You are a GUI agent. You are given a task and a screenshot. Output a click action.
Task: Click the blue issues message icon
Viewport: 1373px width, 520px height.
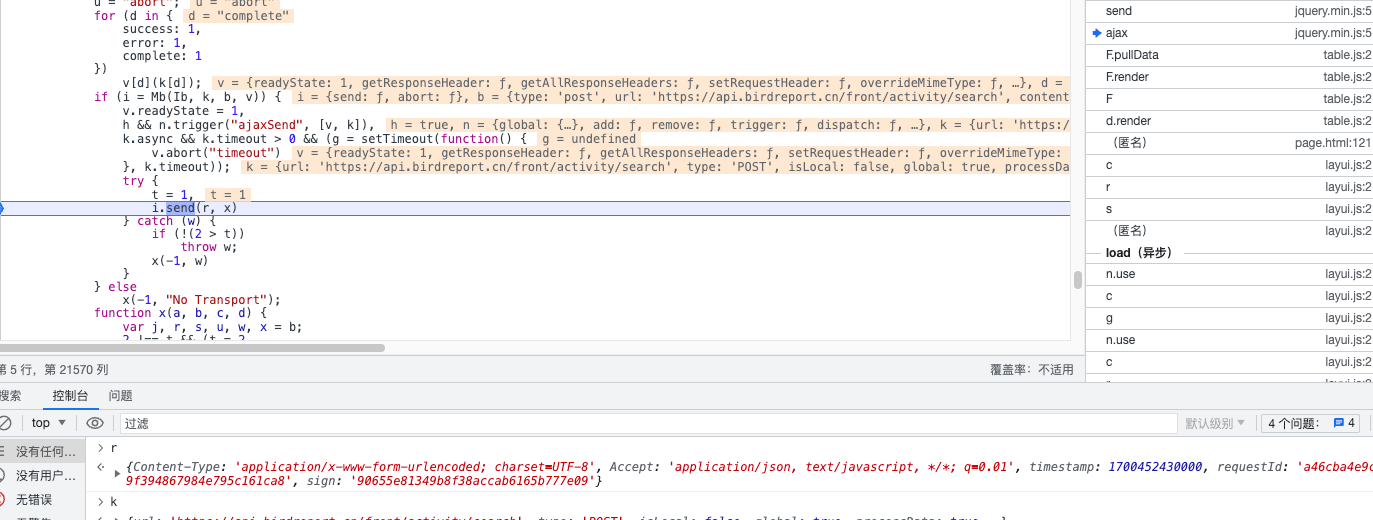click(x=1339, y=423)
